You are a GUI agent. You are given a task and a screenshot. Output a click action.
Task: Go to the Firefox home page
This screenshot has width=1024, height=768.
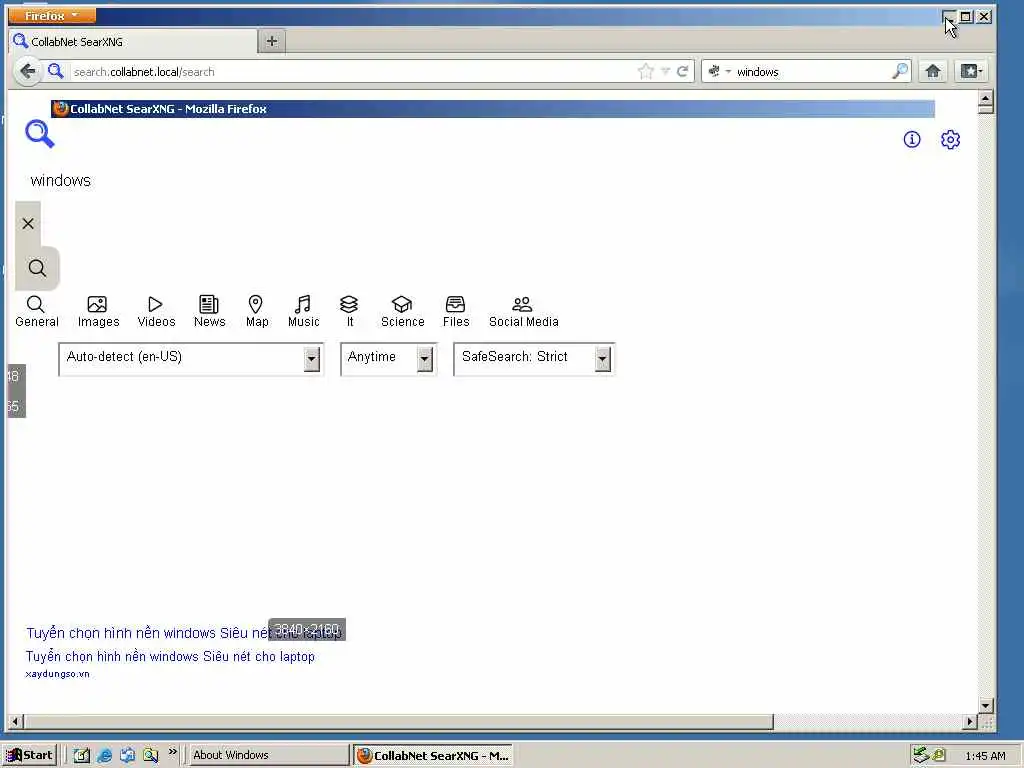click(933, 71)
